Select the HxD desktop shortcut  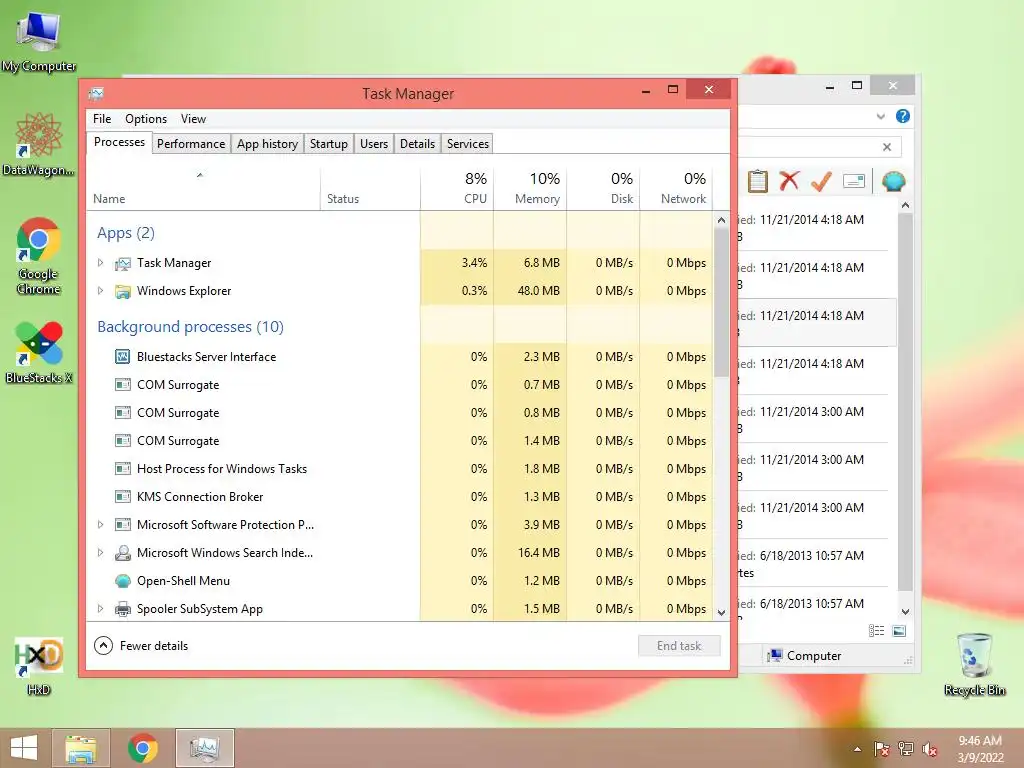(39, 666)
